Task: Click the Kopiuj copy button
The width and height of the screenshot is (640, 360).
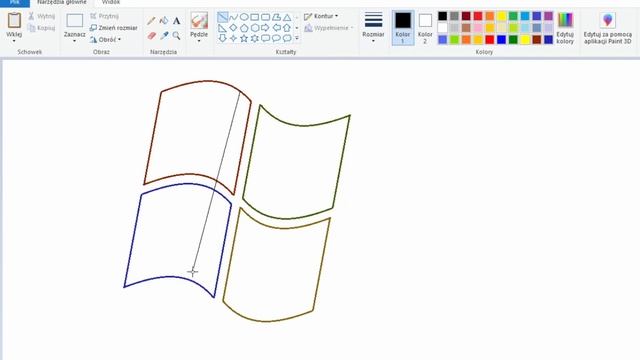Action: pyautogui.click(x=42, y=28)
